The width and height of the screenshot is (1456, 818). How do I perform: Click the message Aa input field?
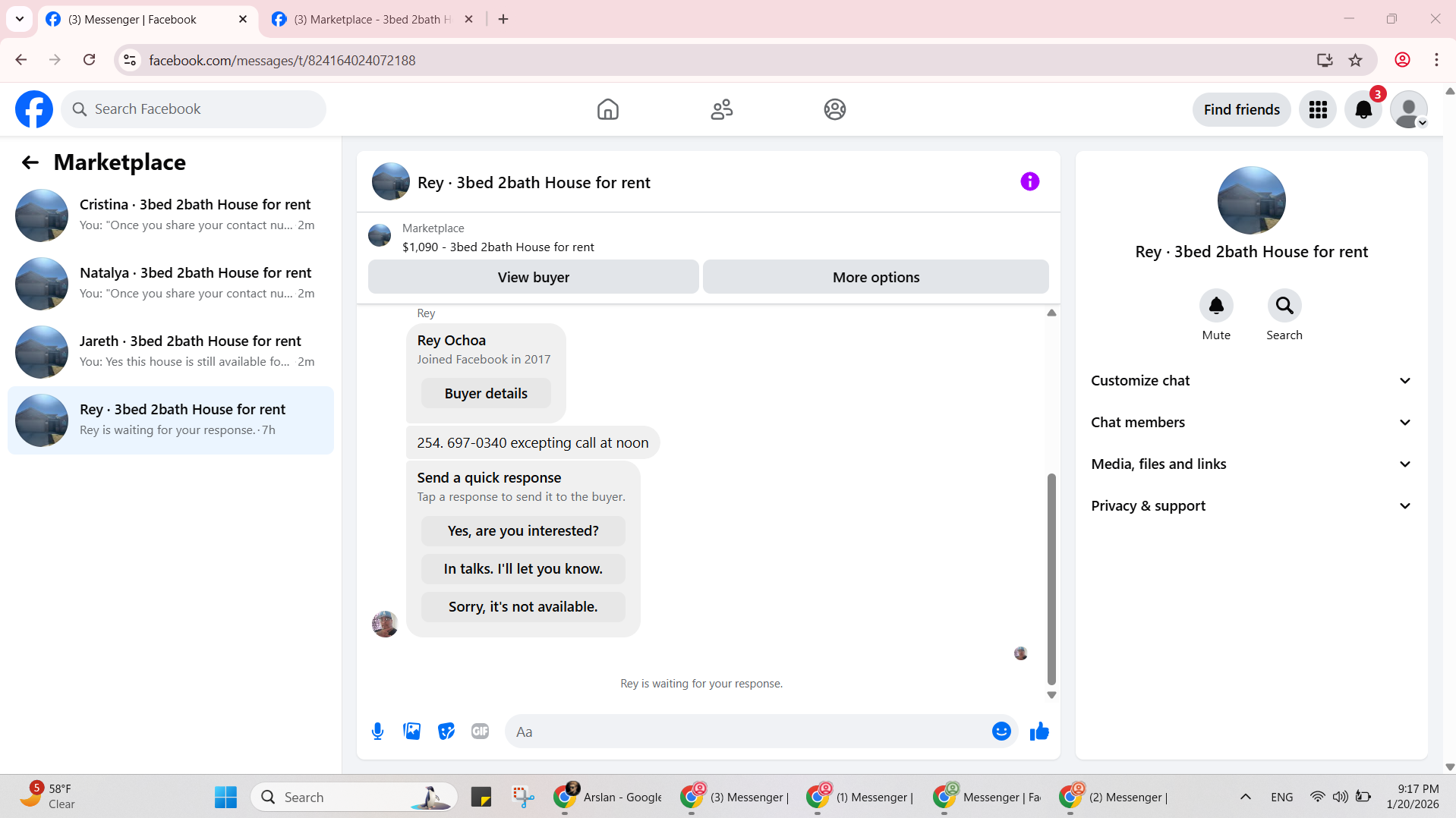748,731
